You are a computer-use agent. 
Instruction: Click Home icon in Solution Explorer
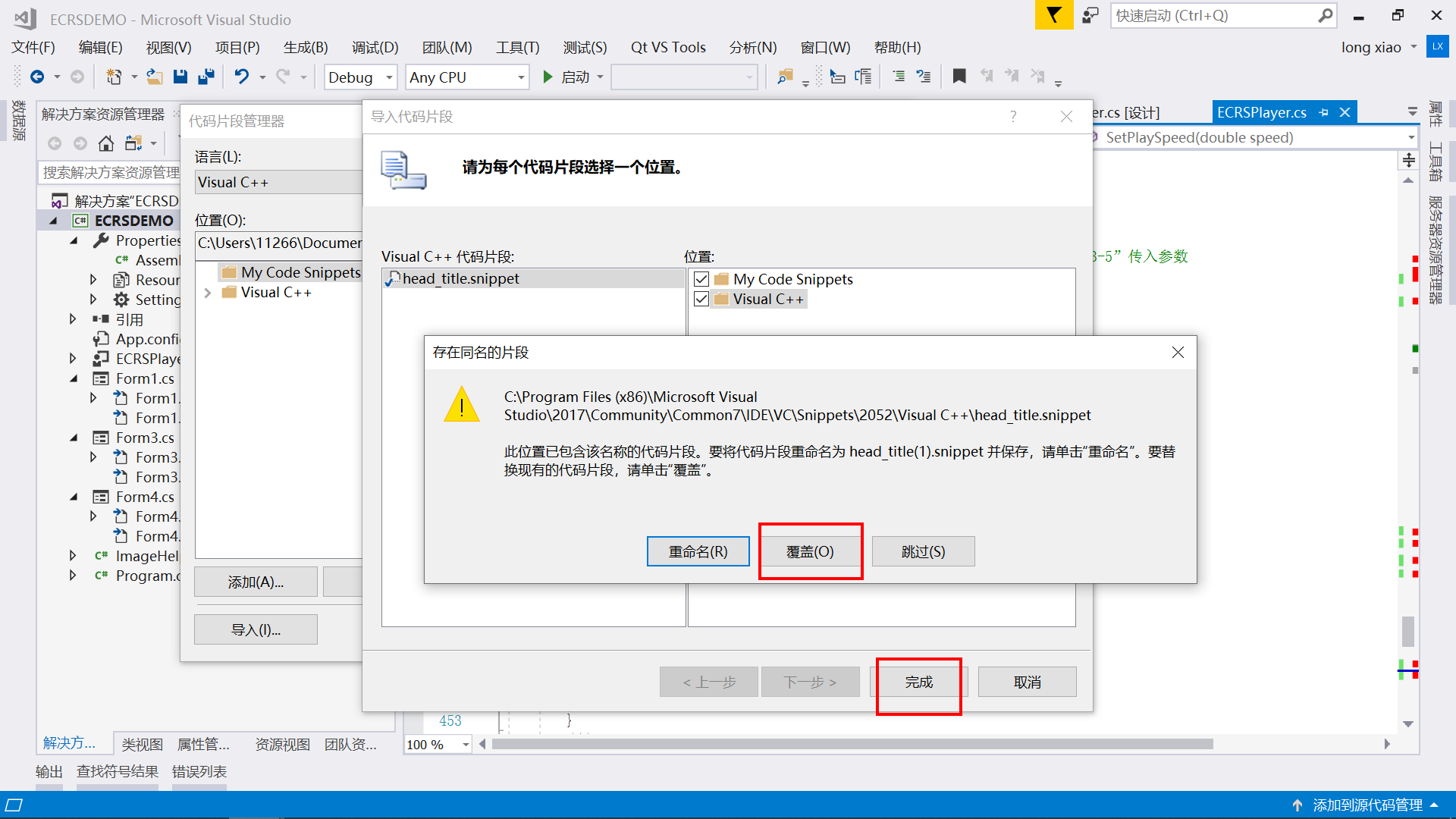point(106,143)
